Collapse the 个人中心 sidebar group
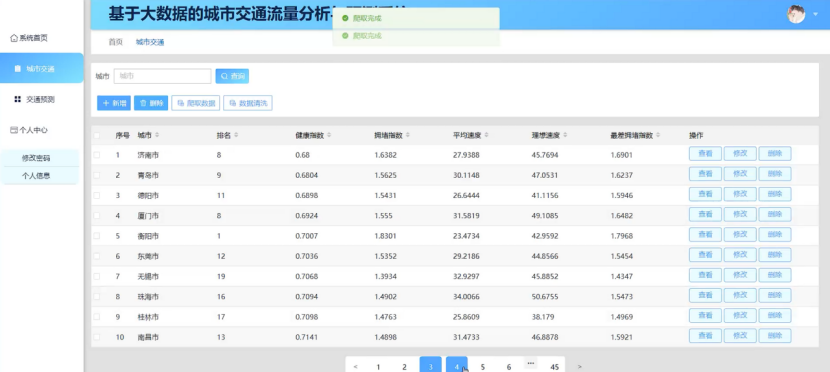 29,130
